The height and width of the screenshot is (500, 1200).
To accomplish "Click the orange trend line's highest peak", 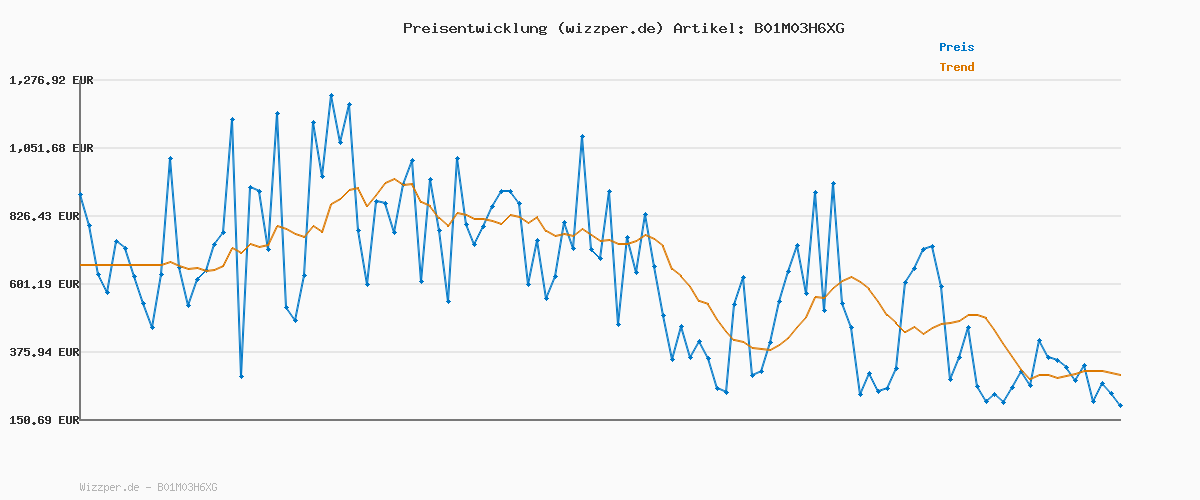I will click(395, 180).
